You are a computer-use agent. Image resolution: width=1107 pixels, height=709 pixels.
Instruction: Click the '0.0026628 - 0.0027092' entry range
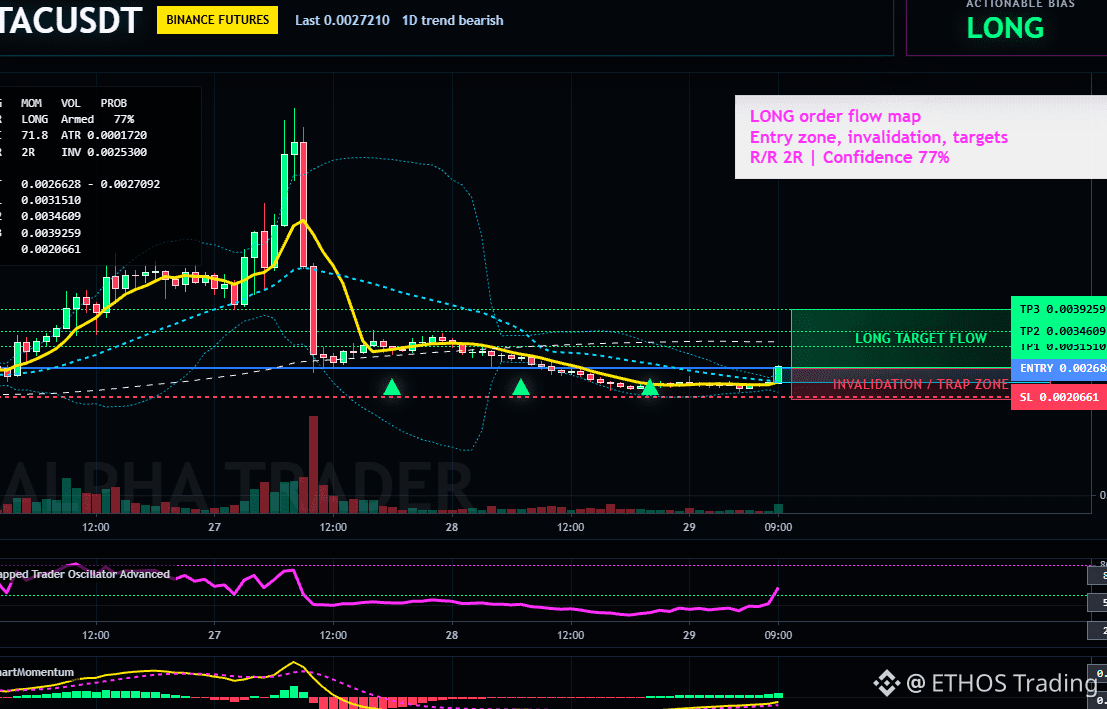click(x=90, y=184)
